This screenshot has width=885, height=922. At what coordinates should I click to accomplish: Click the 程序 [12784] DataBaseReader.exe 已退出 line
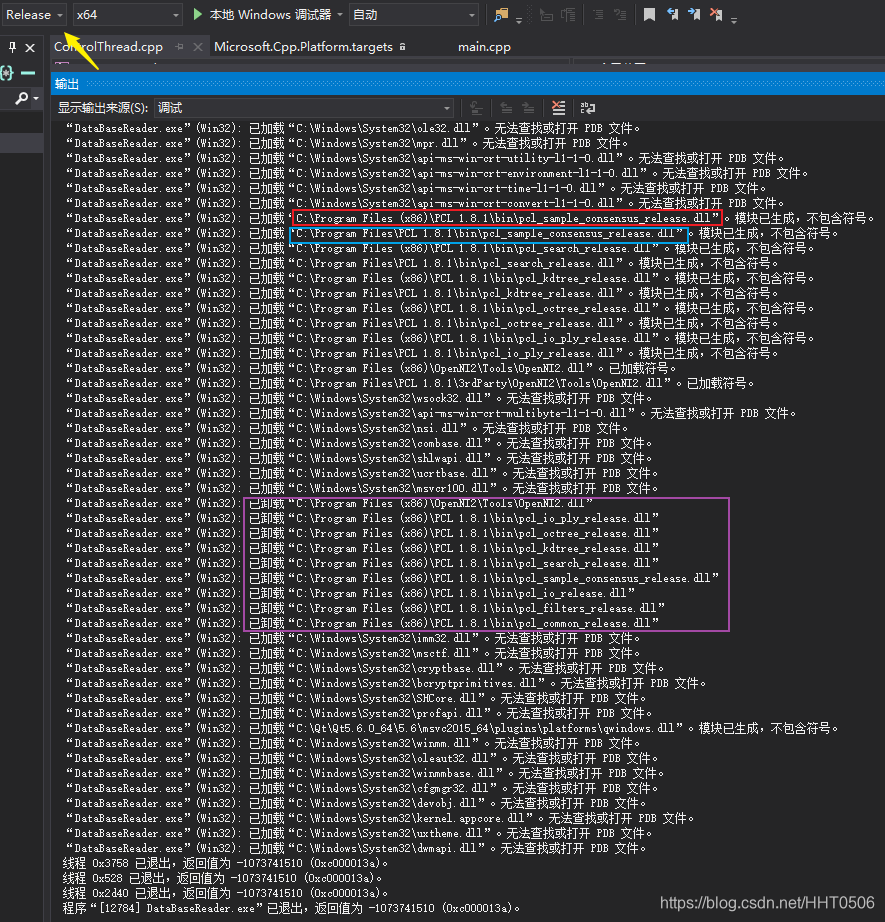[291, 908]
